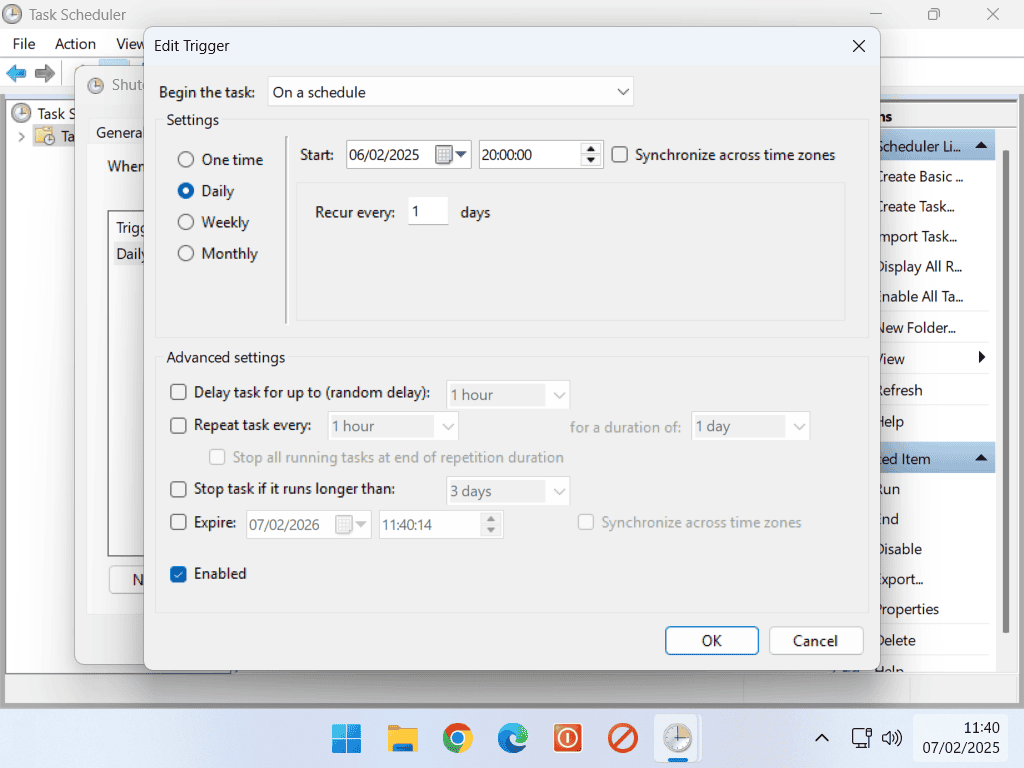The width and height of the screenshot is (1024, 768).
Task: Launch Google Chrome from taskbar
Action: click(x=457, y=739)
